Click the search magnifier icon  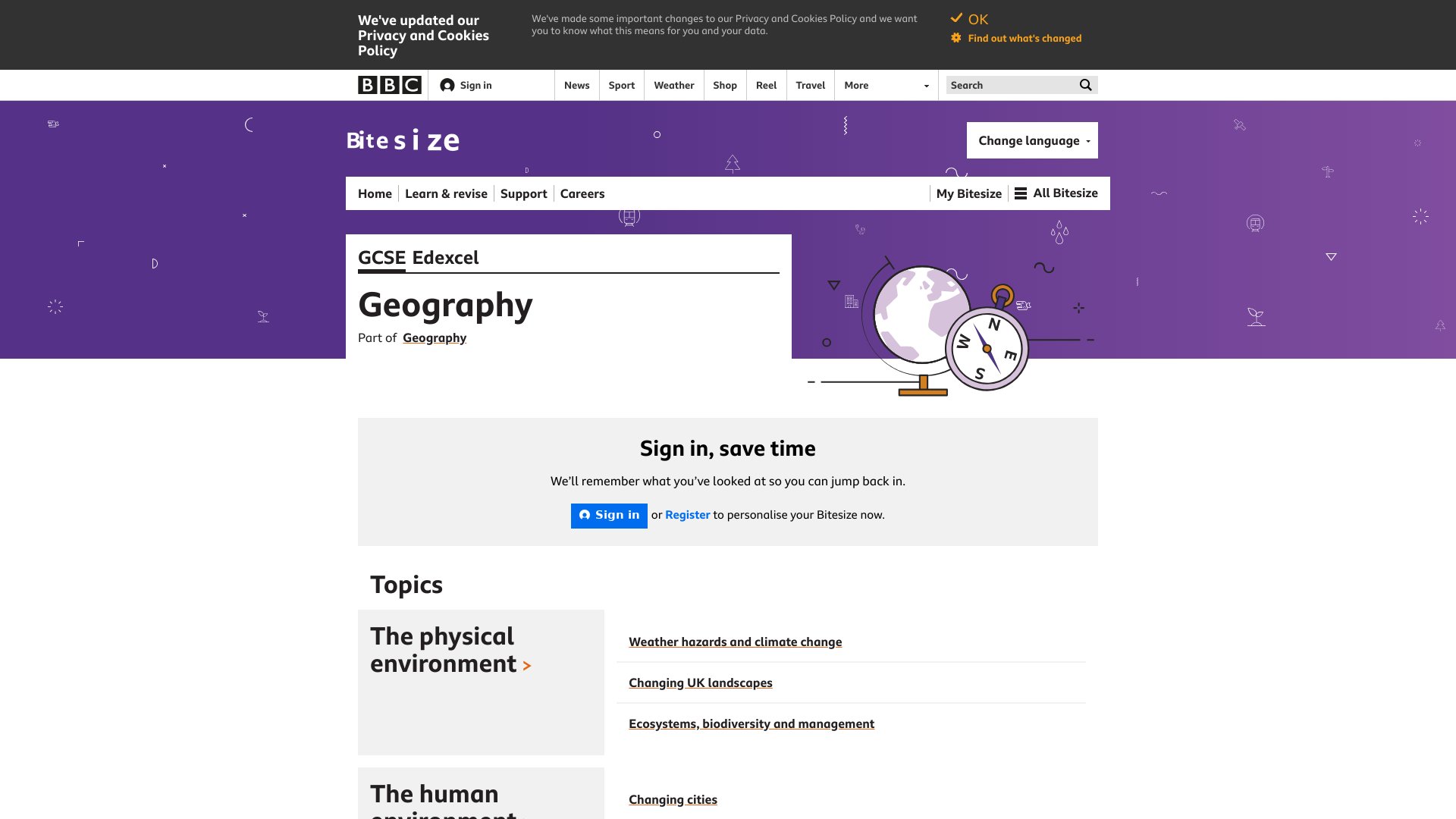click(1085, 85)
